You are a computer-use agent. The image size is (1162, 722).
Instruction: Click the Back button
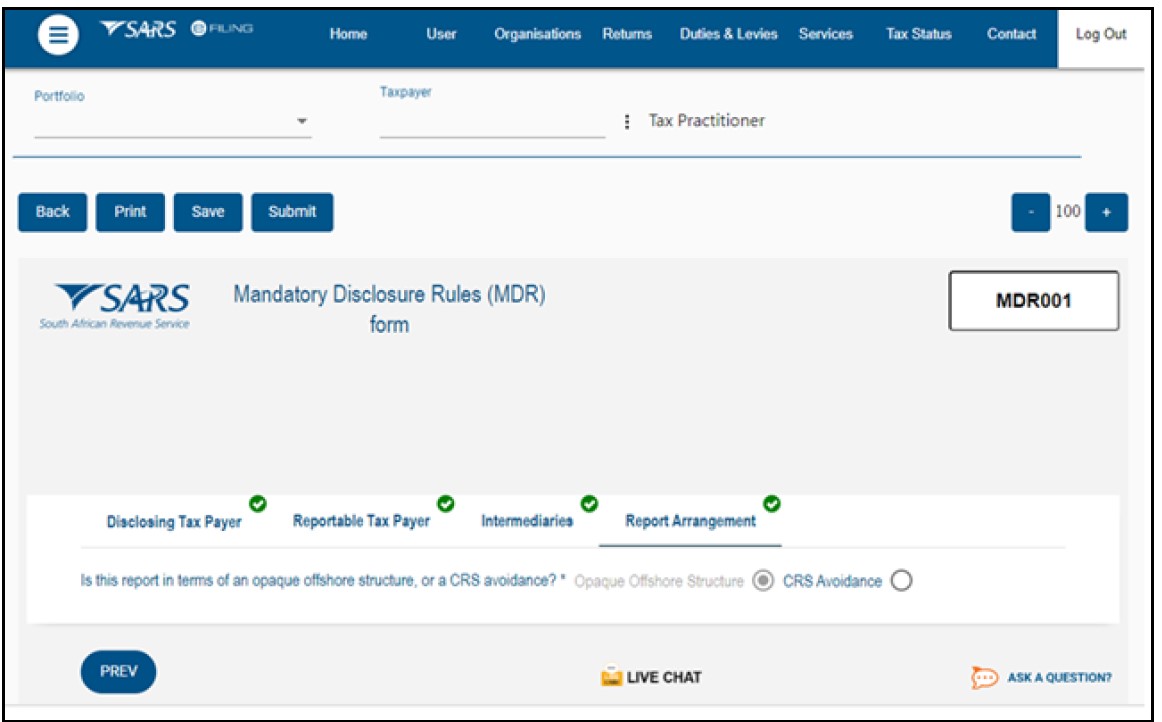53,212
